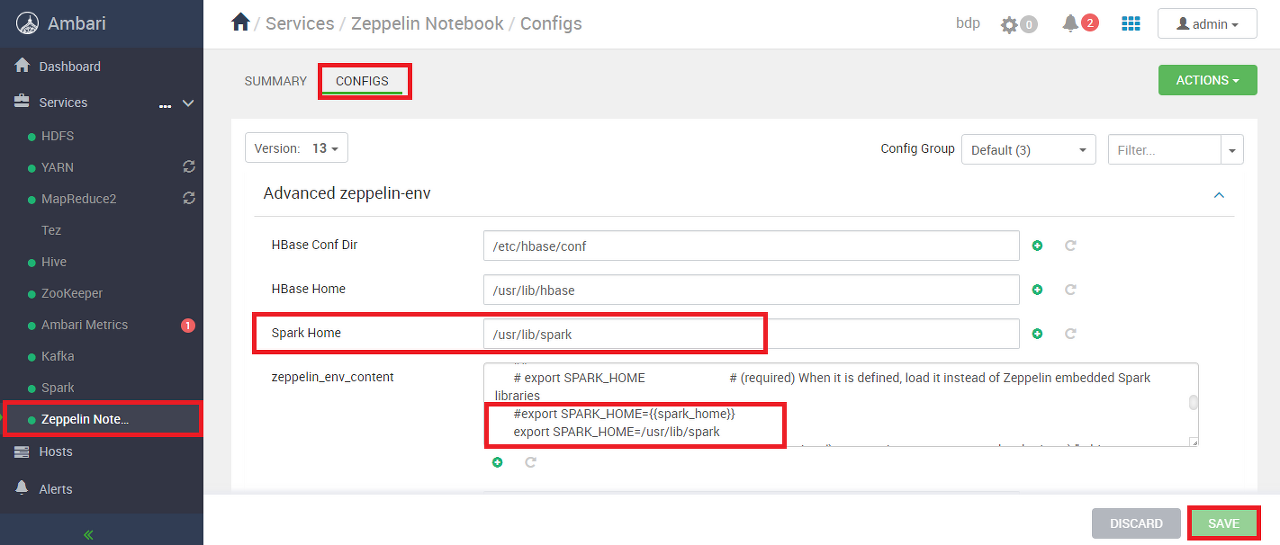
Task: Click green plus under zeppelin_env_content
Action: point(497,463)
